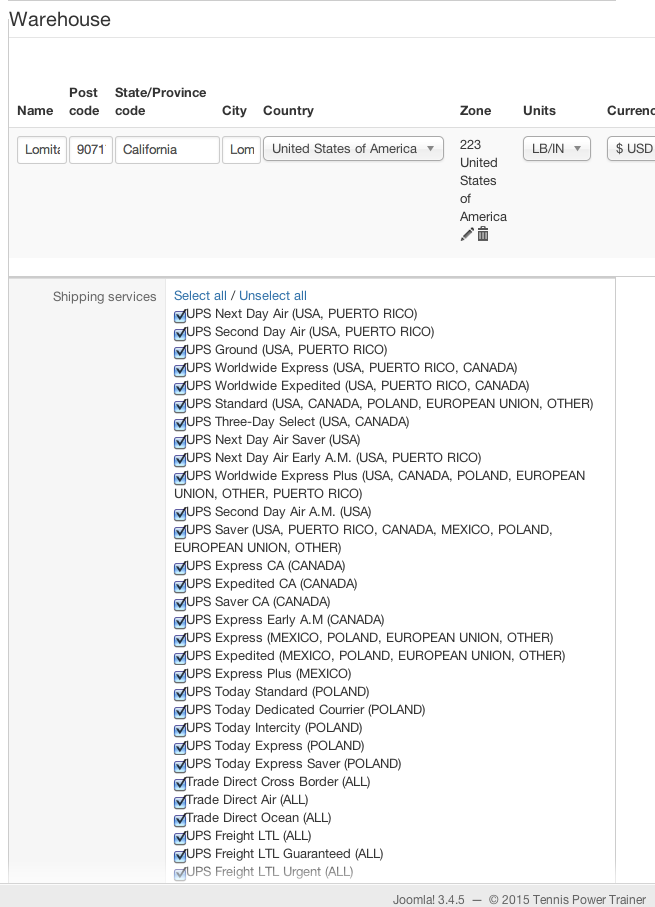Click the Shipping services label
Viewport: 655px width, 907px height.
(105, 297)
